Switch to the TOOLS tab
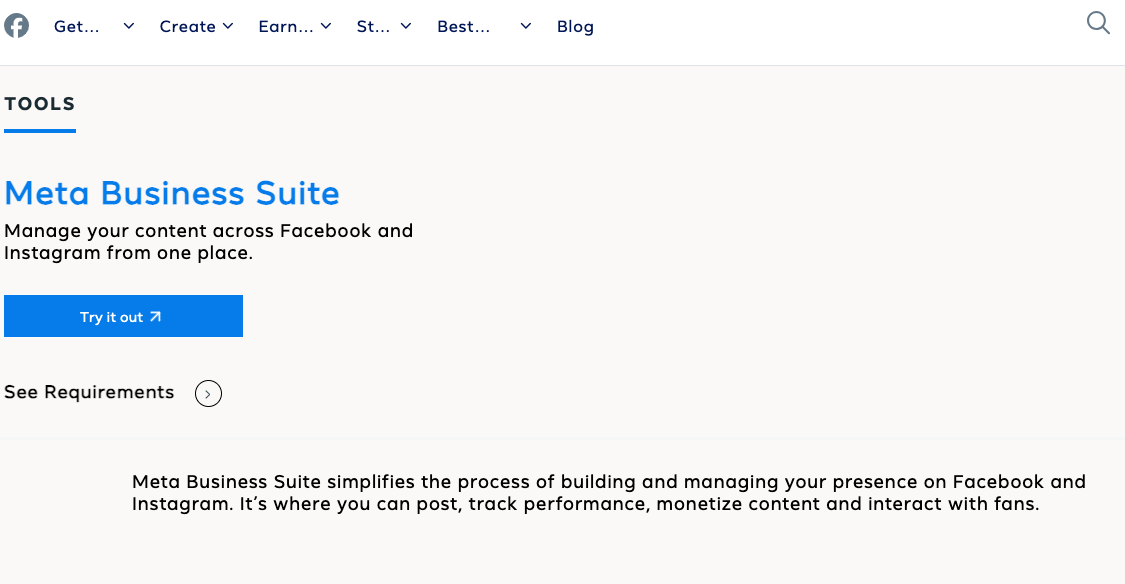Image resolution: width=1125 pixels, height=584 pixels. pos(39,103)
